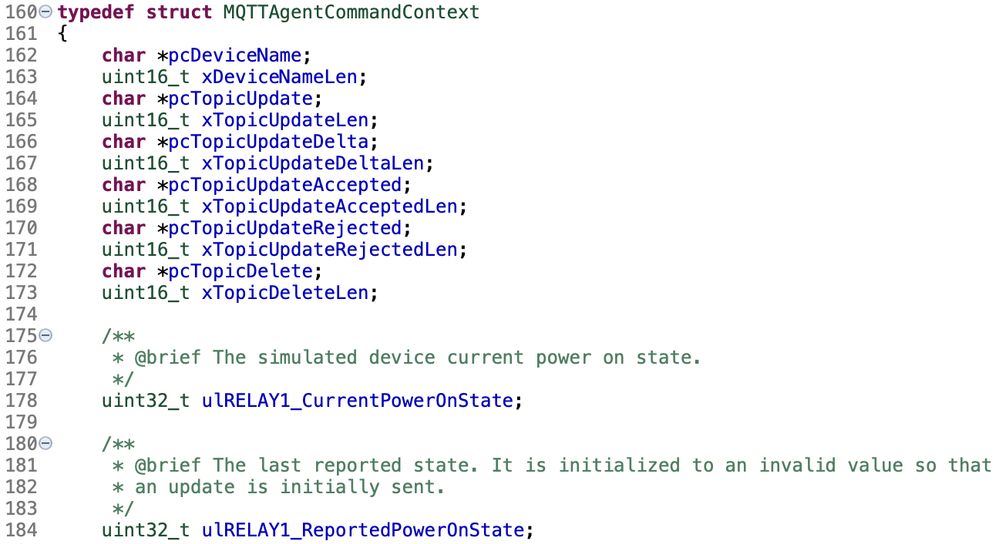Click the xDeviceNameLen variable name
This screenshot has width=999, height=544.
280,77
